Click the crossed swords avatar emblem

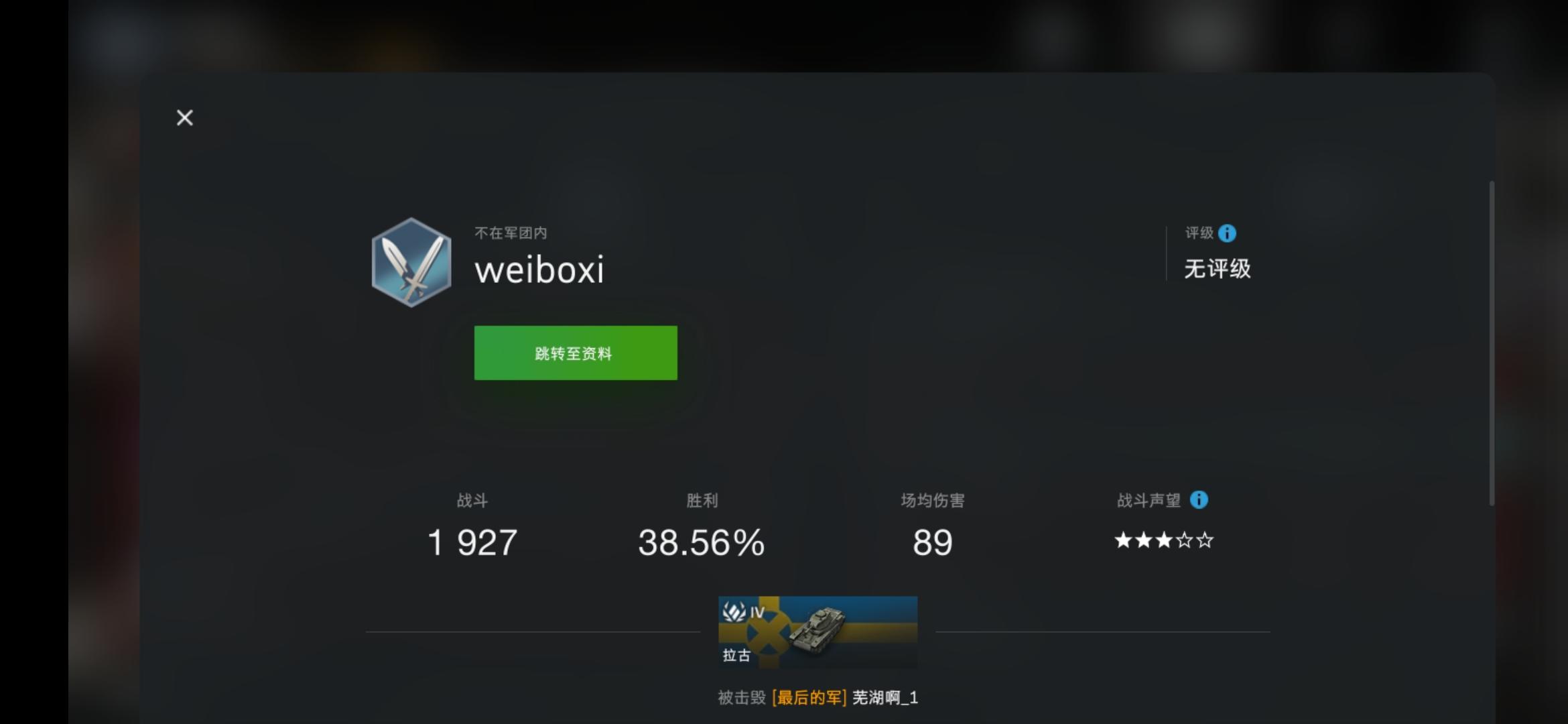411,262
